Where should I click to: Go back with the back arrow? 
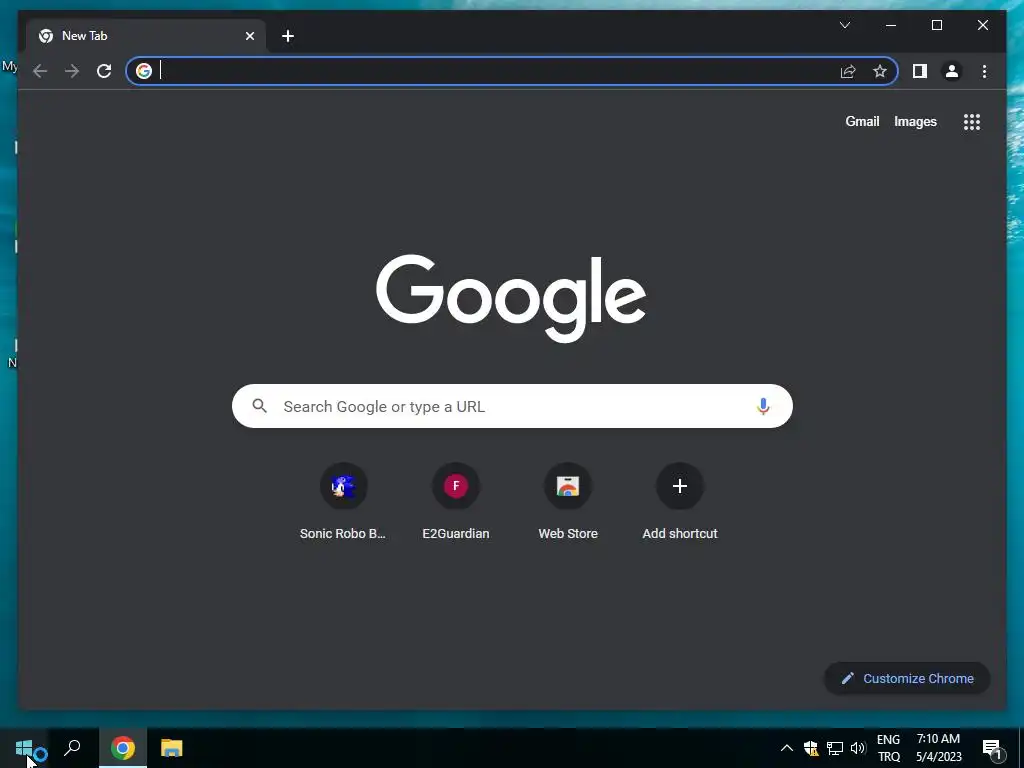(40, 71)
